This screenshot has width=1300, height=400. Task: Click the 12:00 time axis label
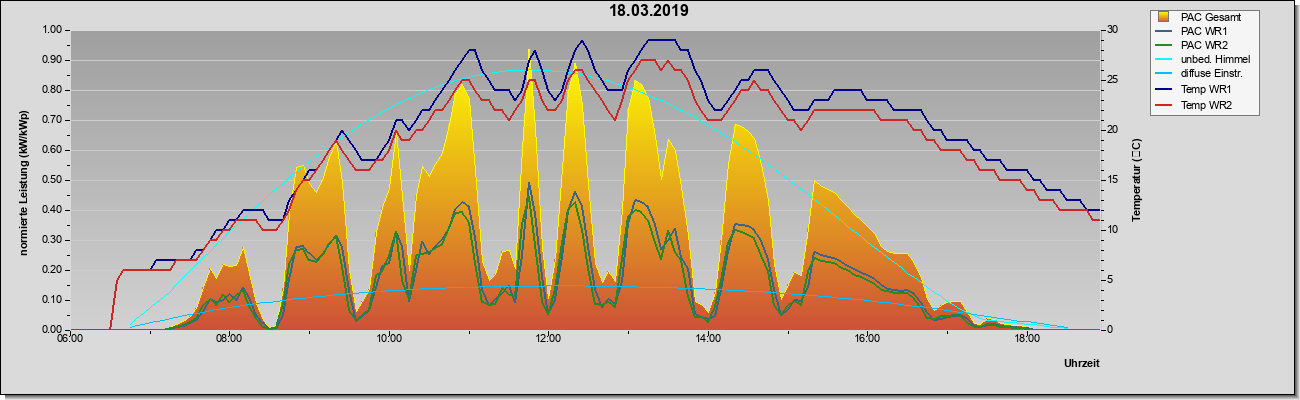tap(549, 340)
